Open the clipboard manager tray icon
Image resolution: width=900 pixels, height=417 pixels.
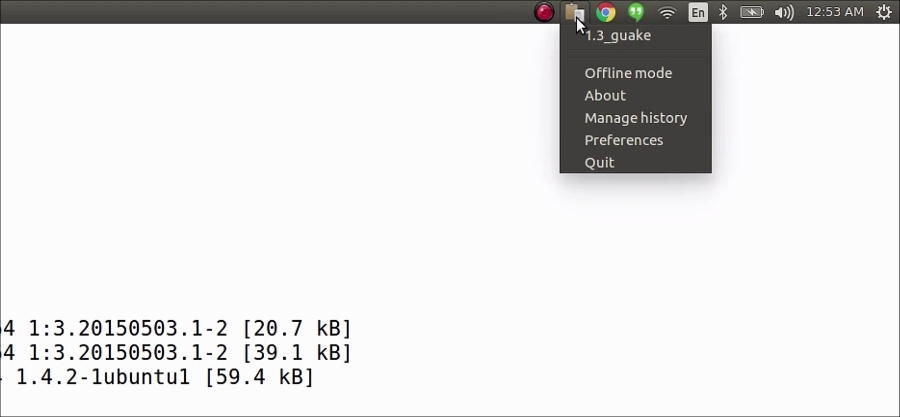[575, 12]
